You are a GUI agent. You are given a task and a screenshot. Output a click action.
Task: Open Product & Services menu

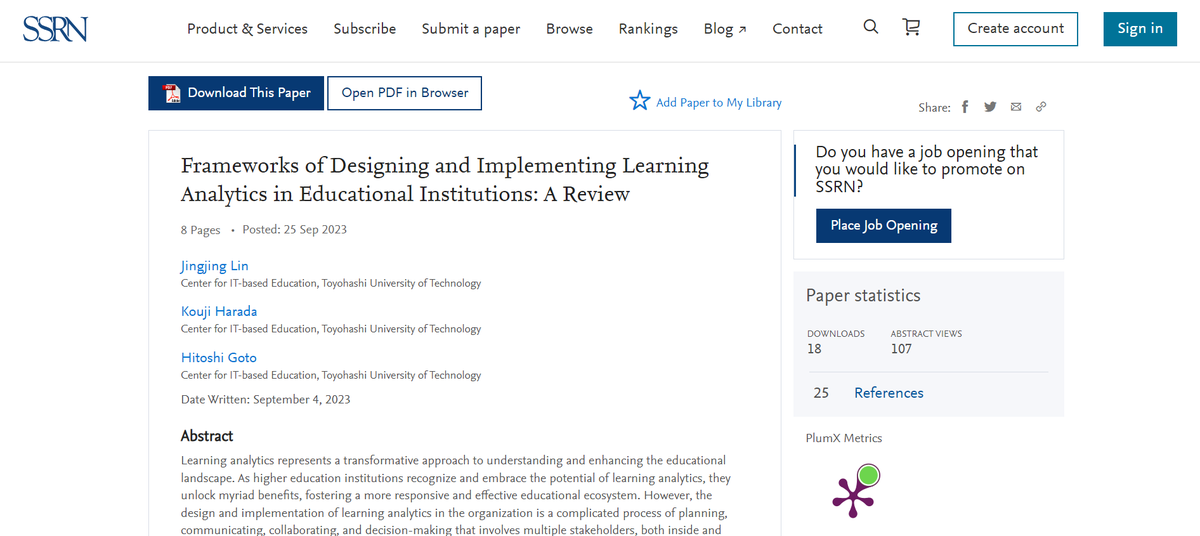pyautogui.click(x=247, y=29)
